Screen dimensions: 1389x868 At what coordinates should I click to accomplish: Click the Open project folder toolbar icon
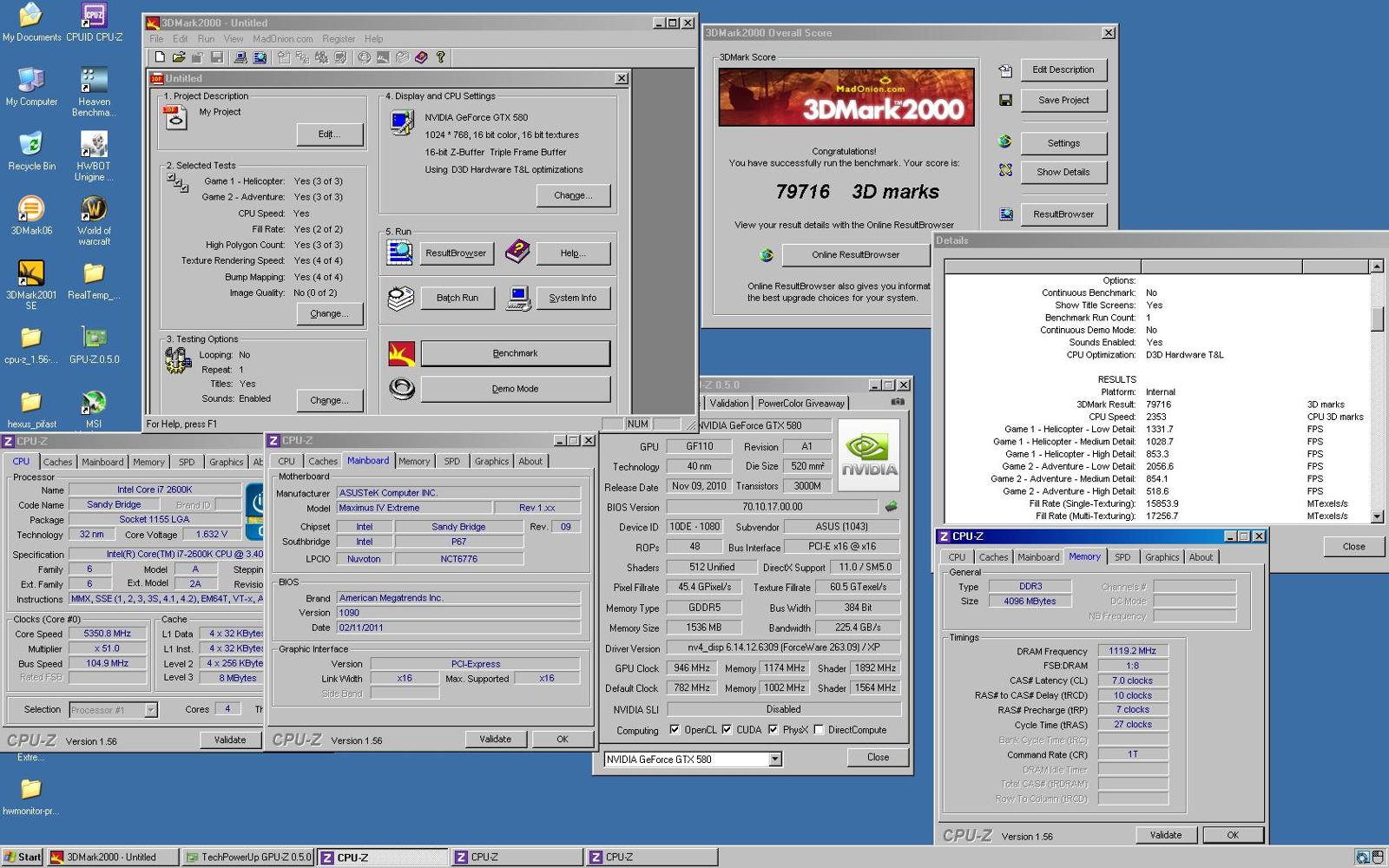[x=179, y=57]
